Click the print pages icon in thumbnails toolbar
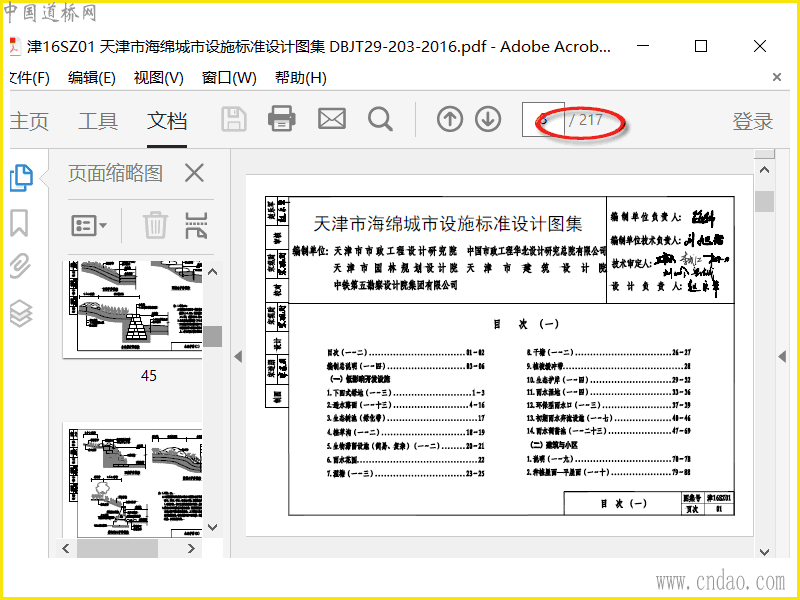800x600 pixels. [196, 225]
